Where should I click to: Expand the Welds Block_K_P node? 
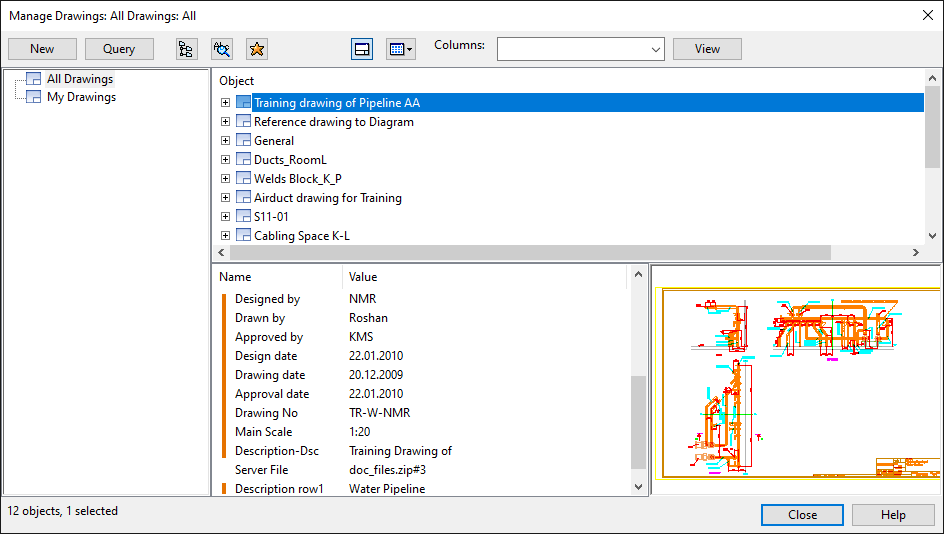(x=226, y=179)
